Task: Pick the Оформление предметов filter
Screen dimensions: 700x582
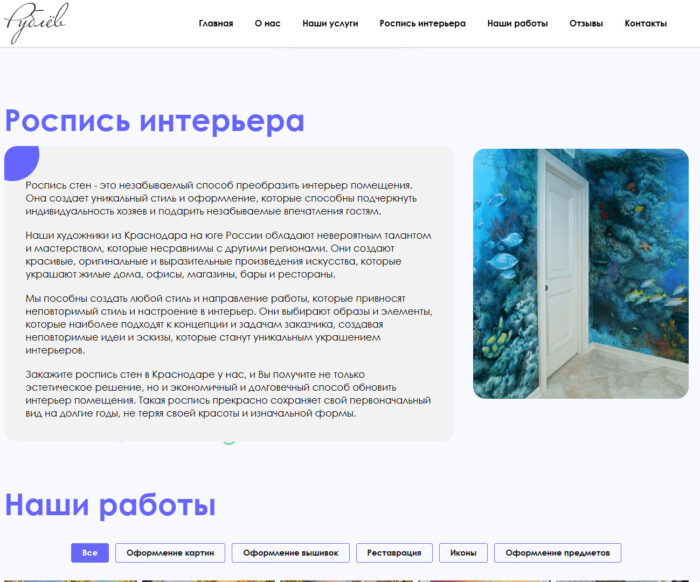Action: (557, 553)
